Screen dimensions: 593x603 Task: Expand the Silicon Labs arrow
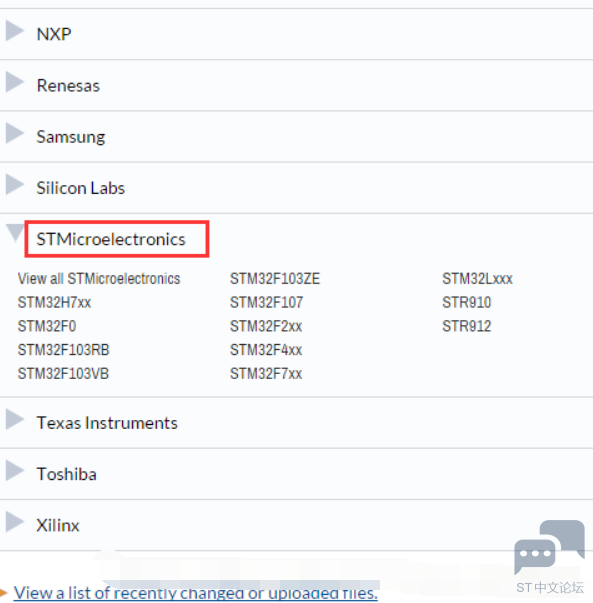coord(15,185)
